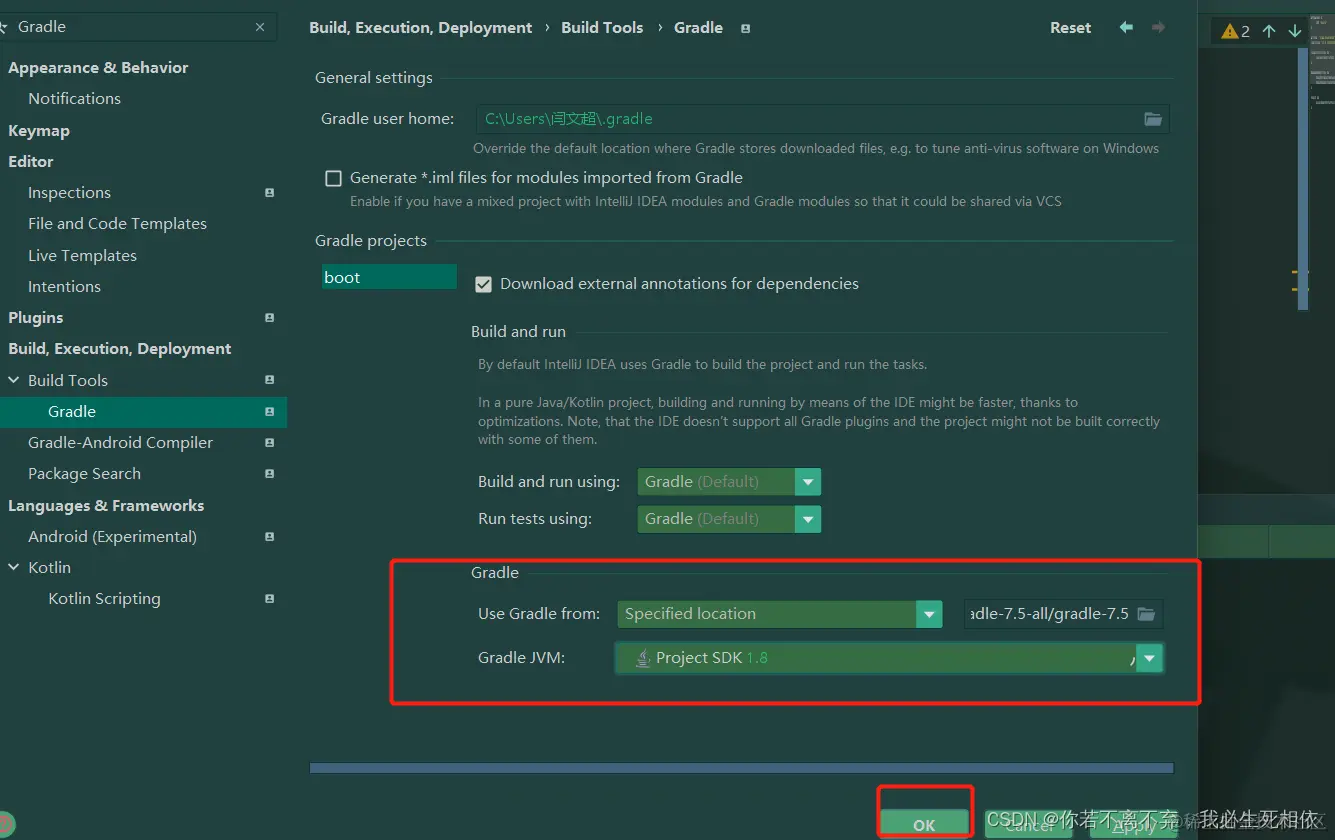Open Appearance & Behavior settings category

pyautogui.click(x=98, y=68)
